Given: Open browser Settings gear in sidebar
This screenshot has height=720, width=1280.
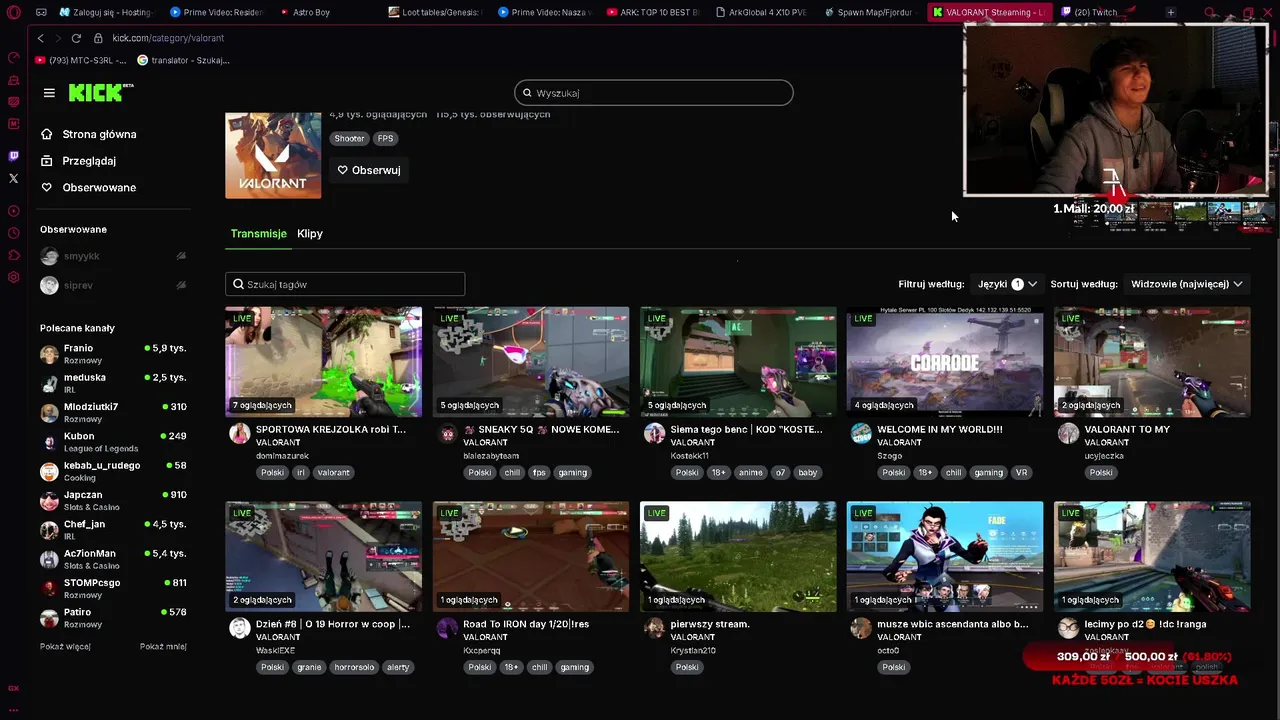Looking at the screenshot, I should click(13, 277).
